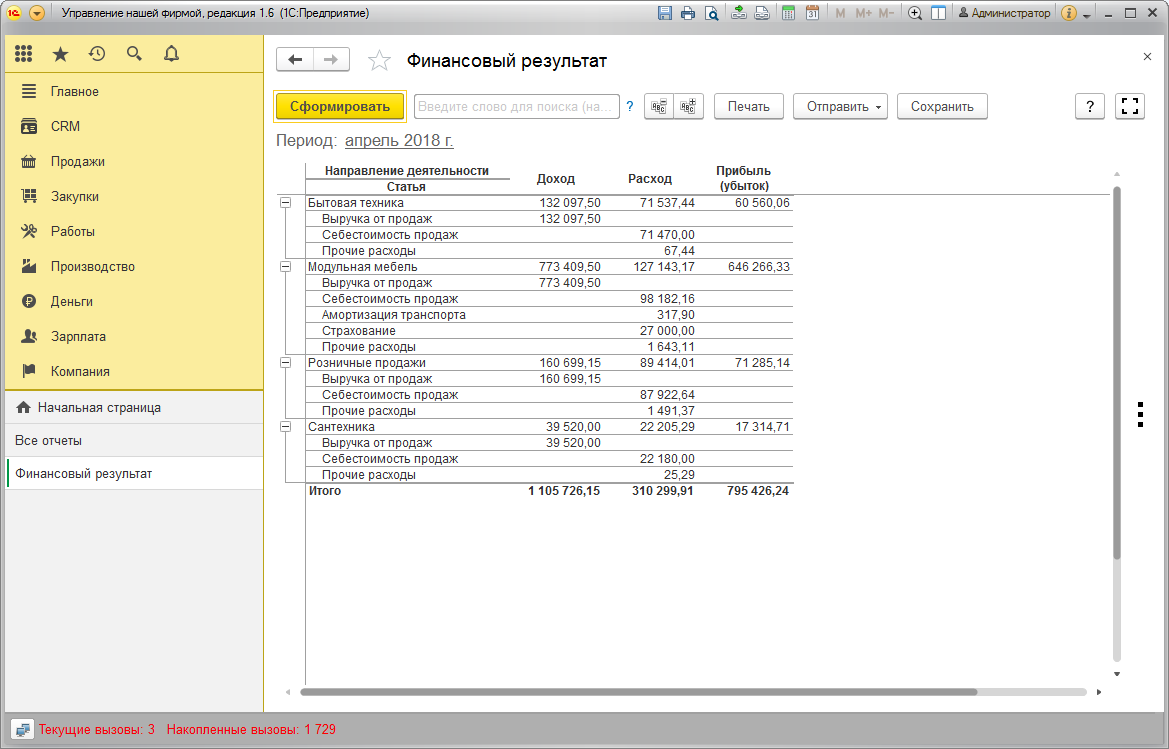Add Финансовый результат to favorites with the star
1169x749 pixels.
pyautogui.click(x=379, y=60)
